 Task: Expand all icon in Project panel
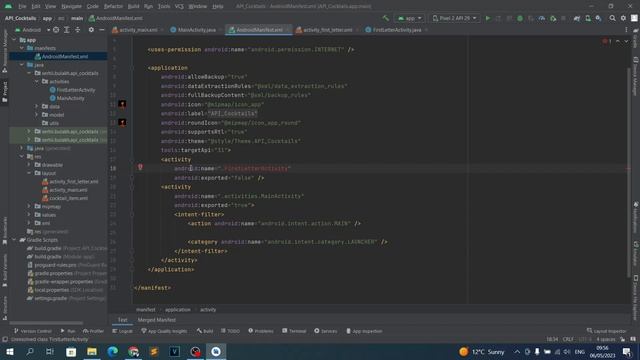(67, 30)
